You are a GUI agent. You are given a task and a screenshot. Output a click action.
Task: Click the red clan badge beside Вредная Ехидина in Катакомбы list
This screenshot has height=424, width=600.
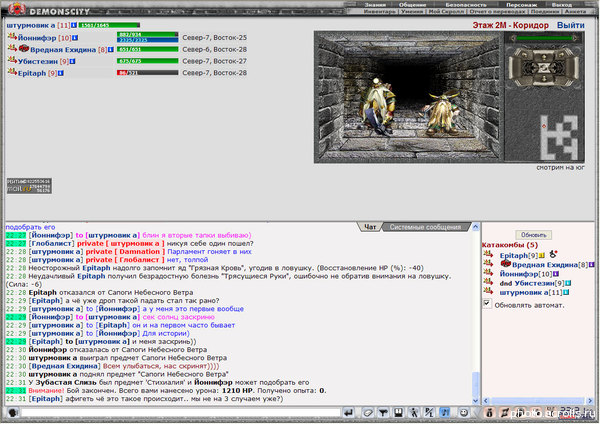(506, 263)
